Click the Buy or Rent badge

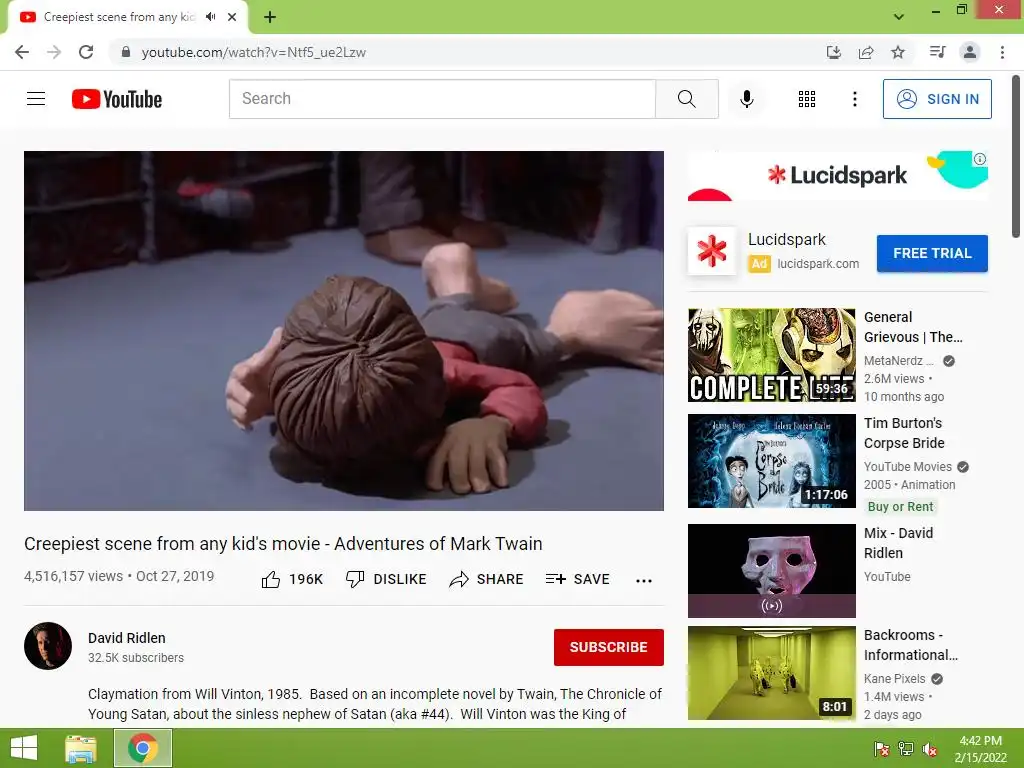click(x=900, y=507)
